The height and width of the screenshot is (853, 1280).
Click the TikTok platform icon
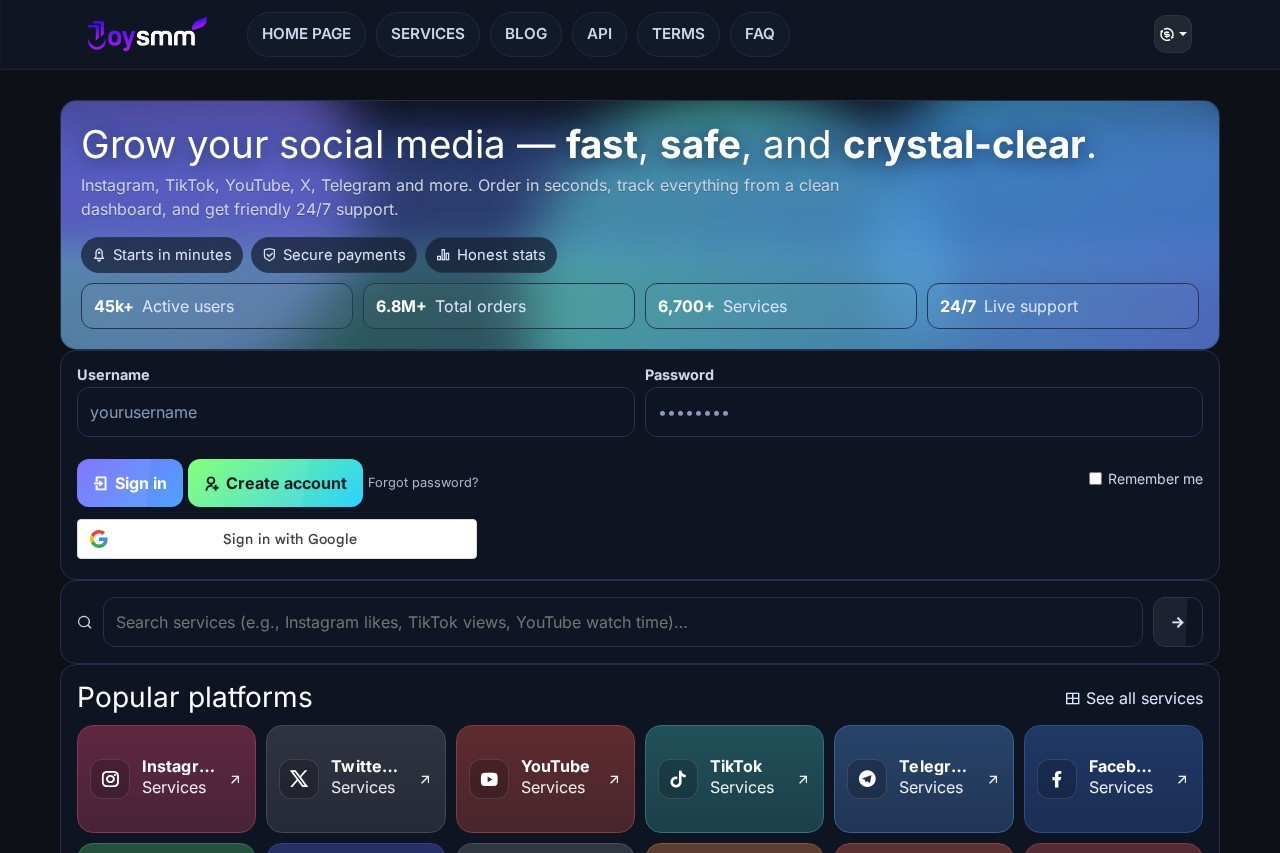tap(678, 779)
